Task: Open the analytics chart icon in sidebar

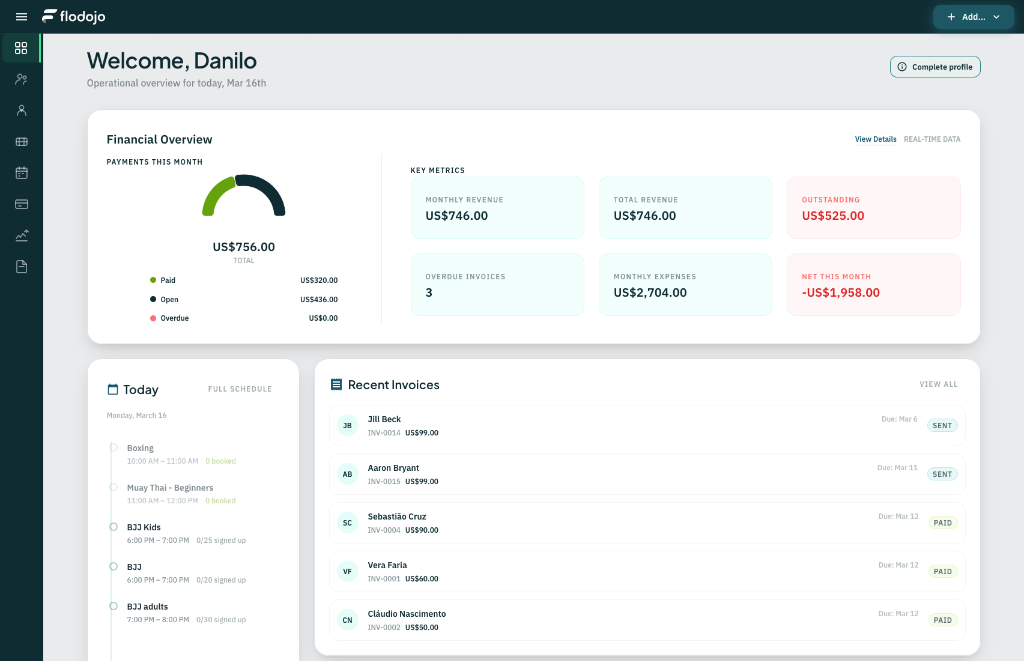Action: pyautogui.click(x=21, y=236)
